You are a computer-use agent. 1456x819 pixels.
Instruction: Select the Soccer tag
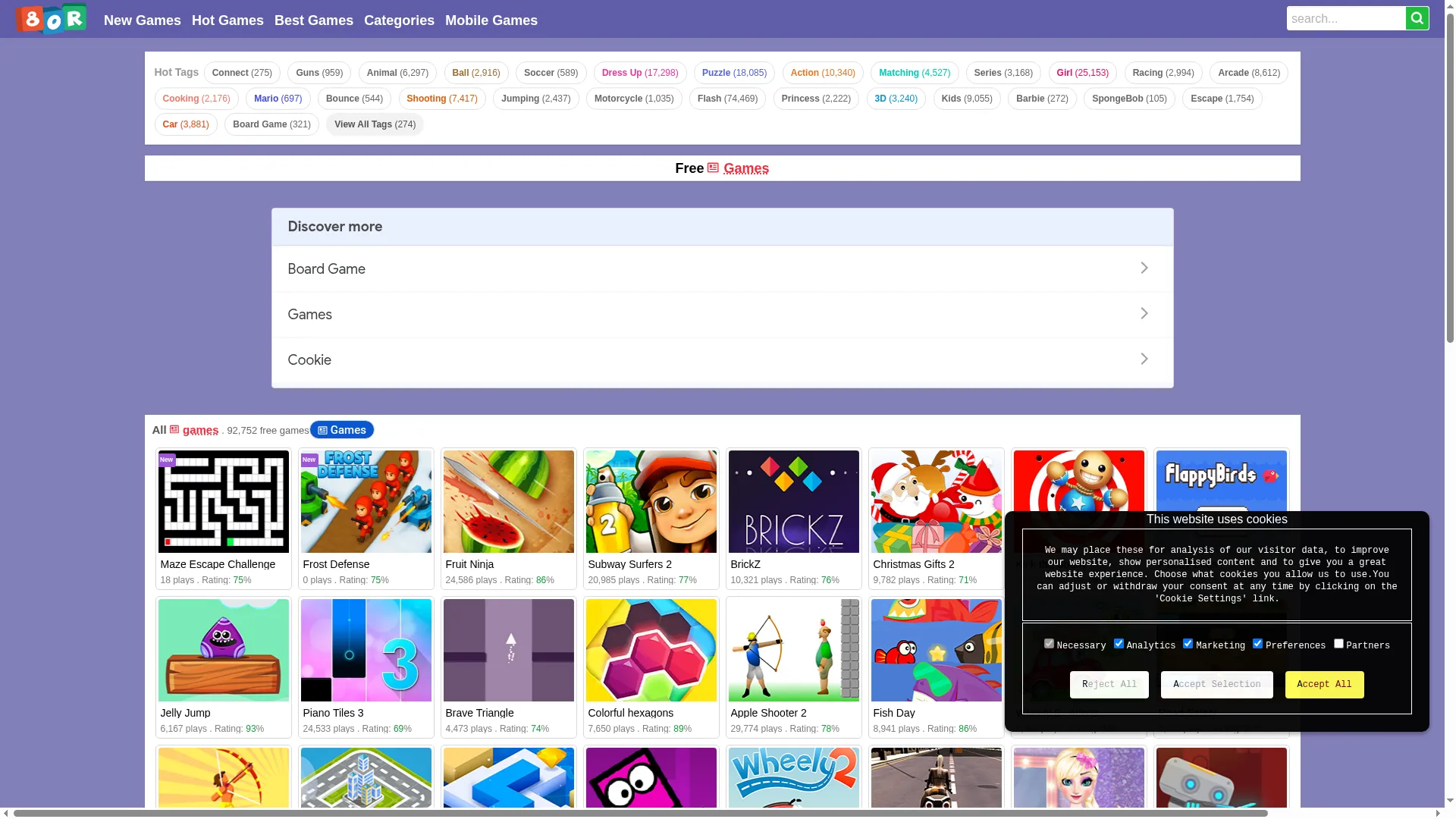(551, 73)
